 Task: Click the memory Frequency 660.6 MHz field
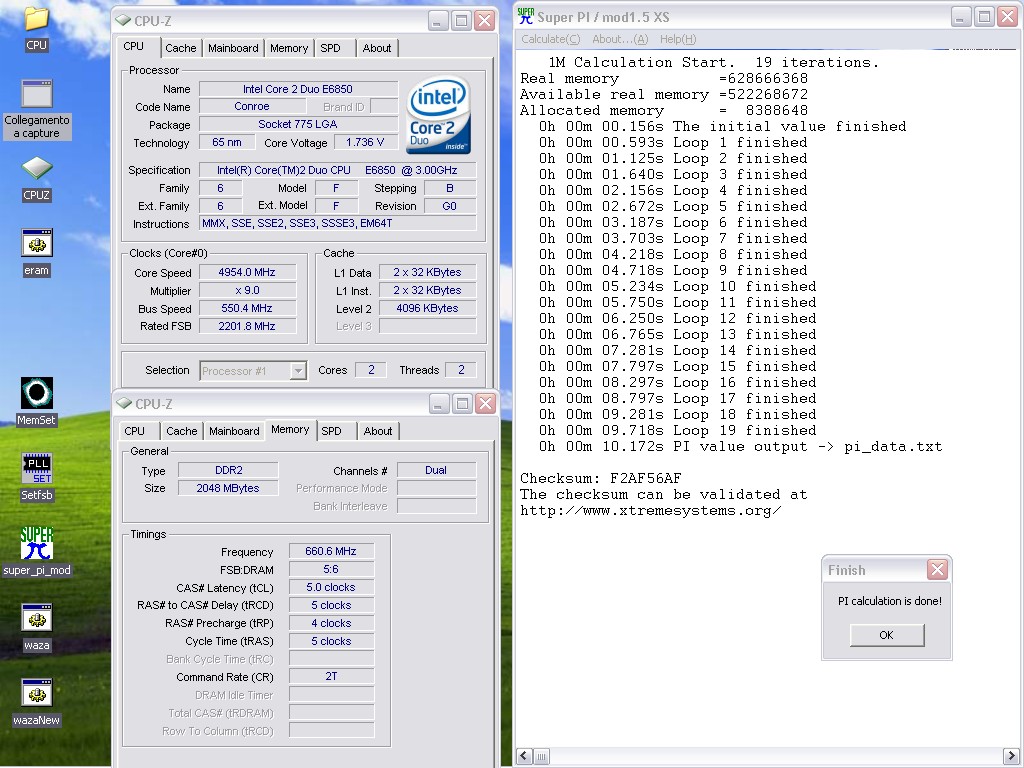pos(331,551)
